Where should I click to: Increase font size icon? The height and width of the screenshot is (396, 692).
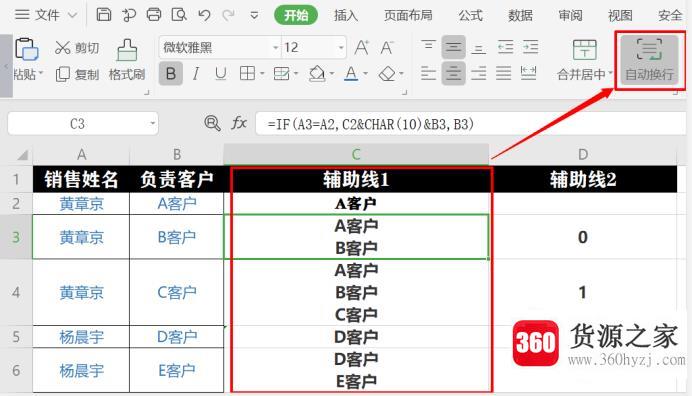tap(361, 47)
